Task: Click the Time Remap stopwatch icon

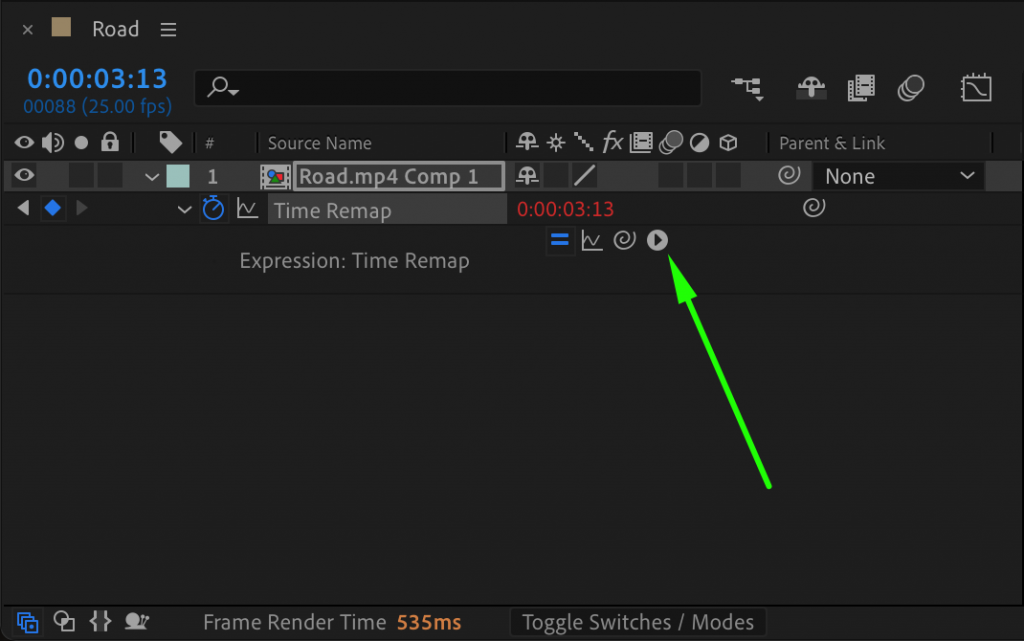Action: (213, 209)
